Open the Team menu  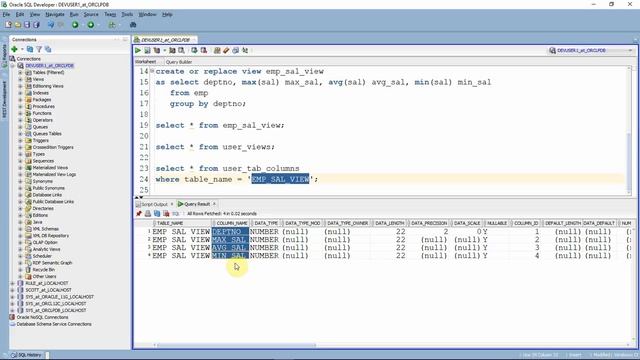tap(110, 14)
